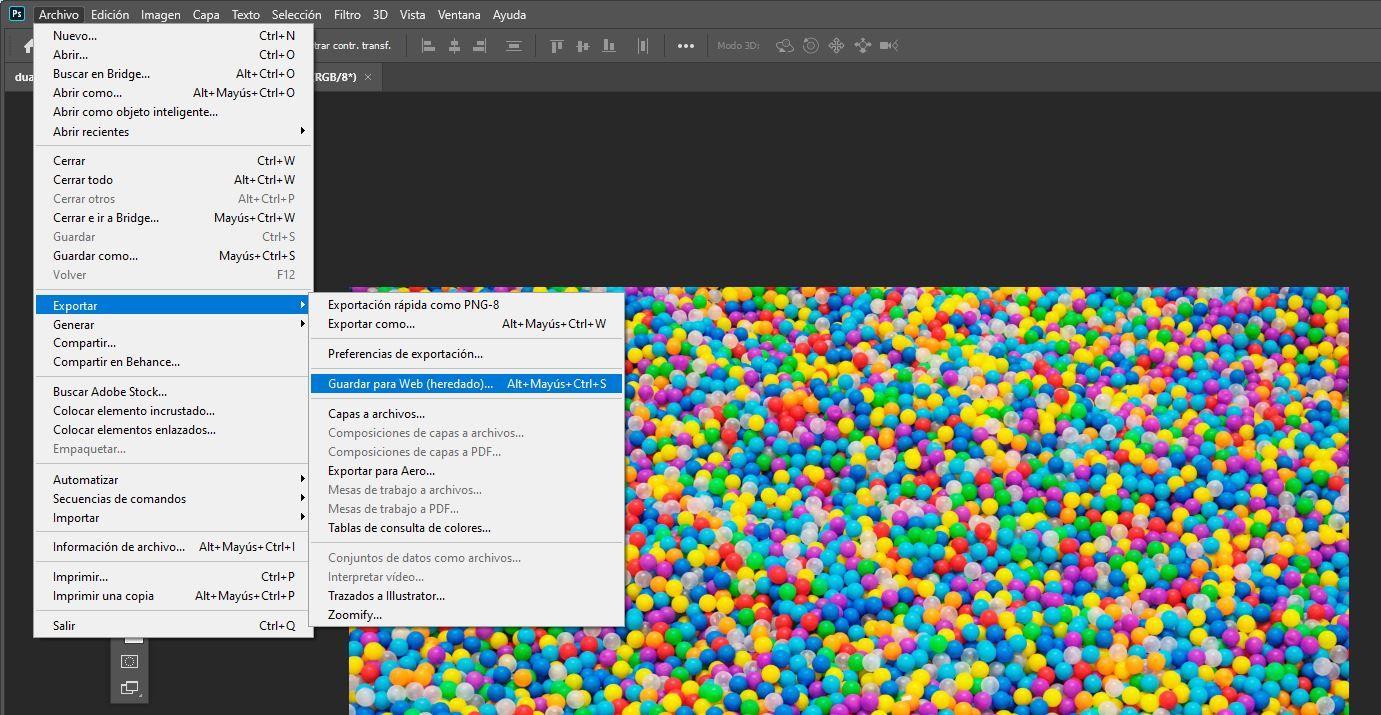Open the Vista menu
The width and height of the screenshot is (1381, 715).
click(x=412, y=15)
